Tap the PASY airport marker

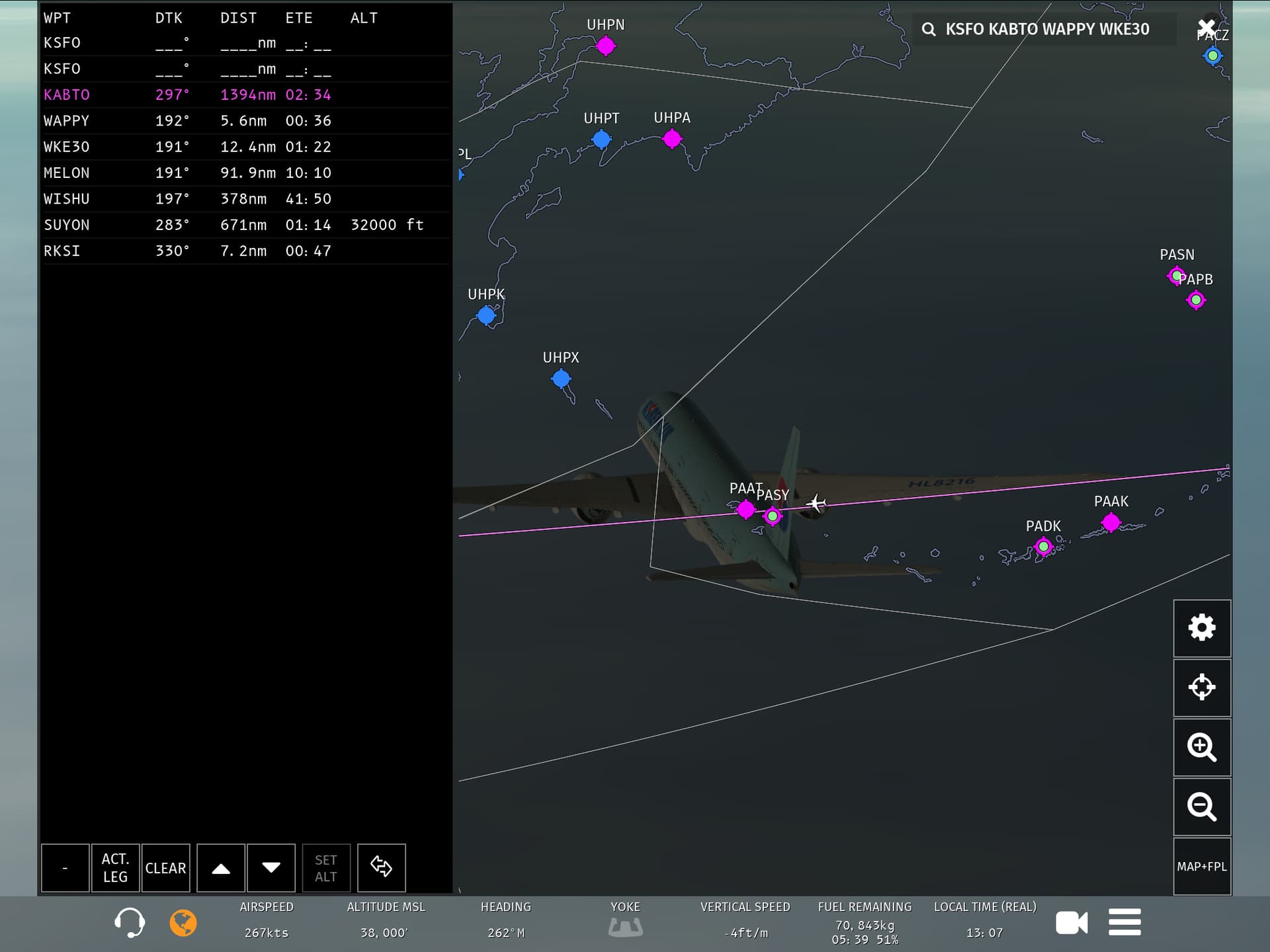click(772, 516)
